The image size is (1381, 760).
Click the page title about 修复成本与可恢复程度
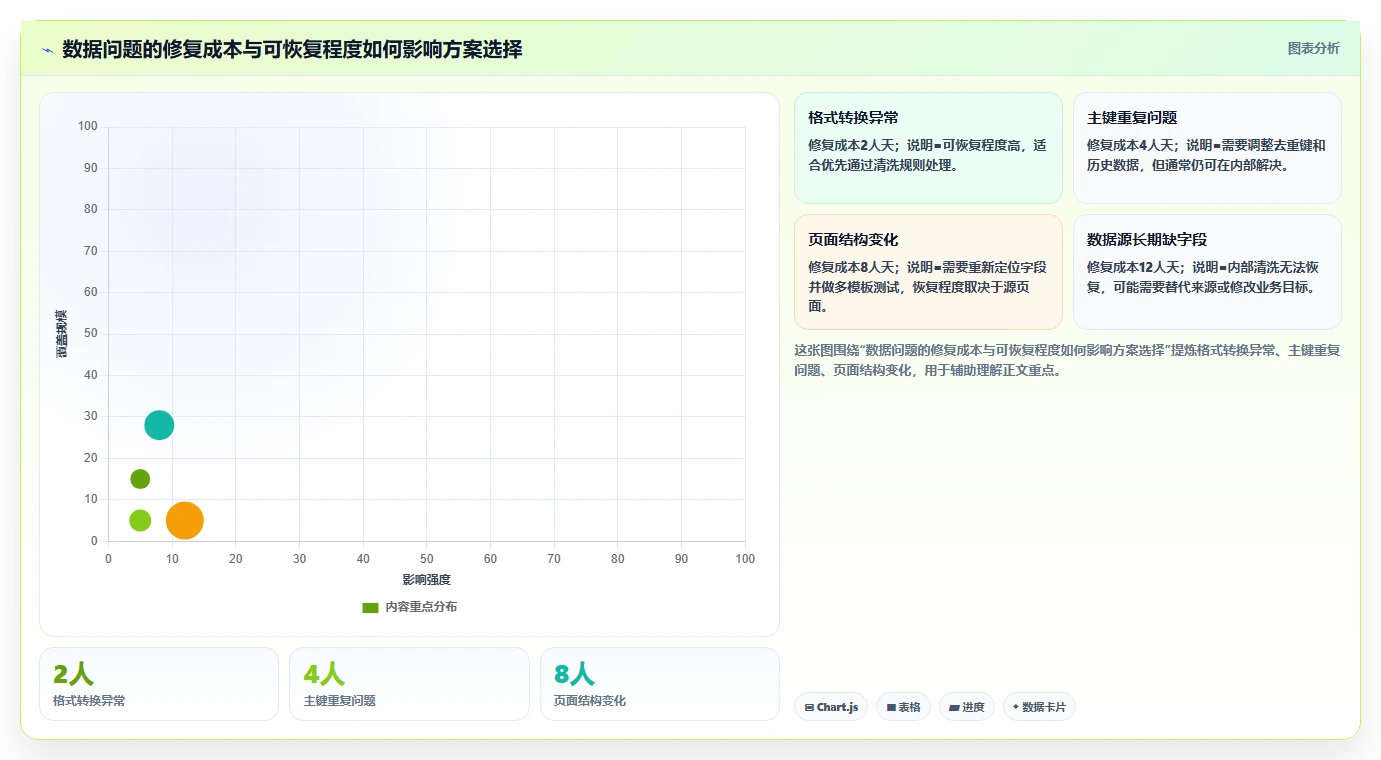[x=292, y=49]
